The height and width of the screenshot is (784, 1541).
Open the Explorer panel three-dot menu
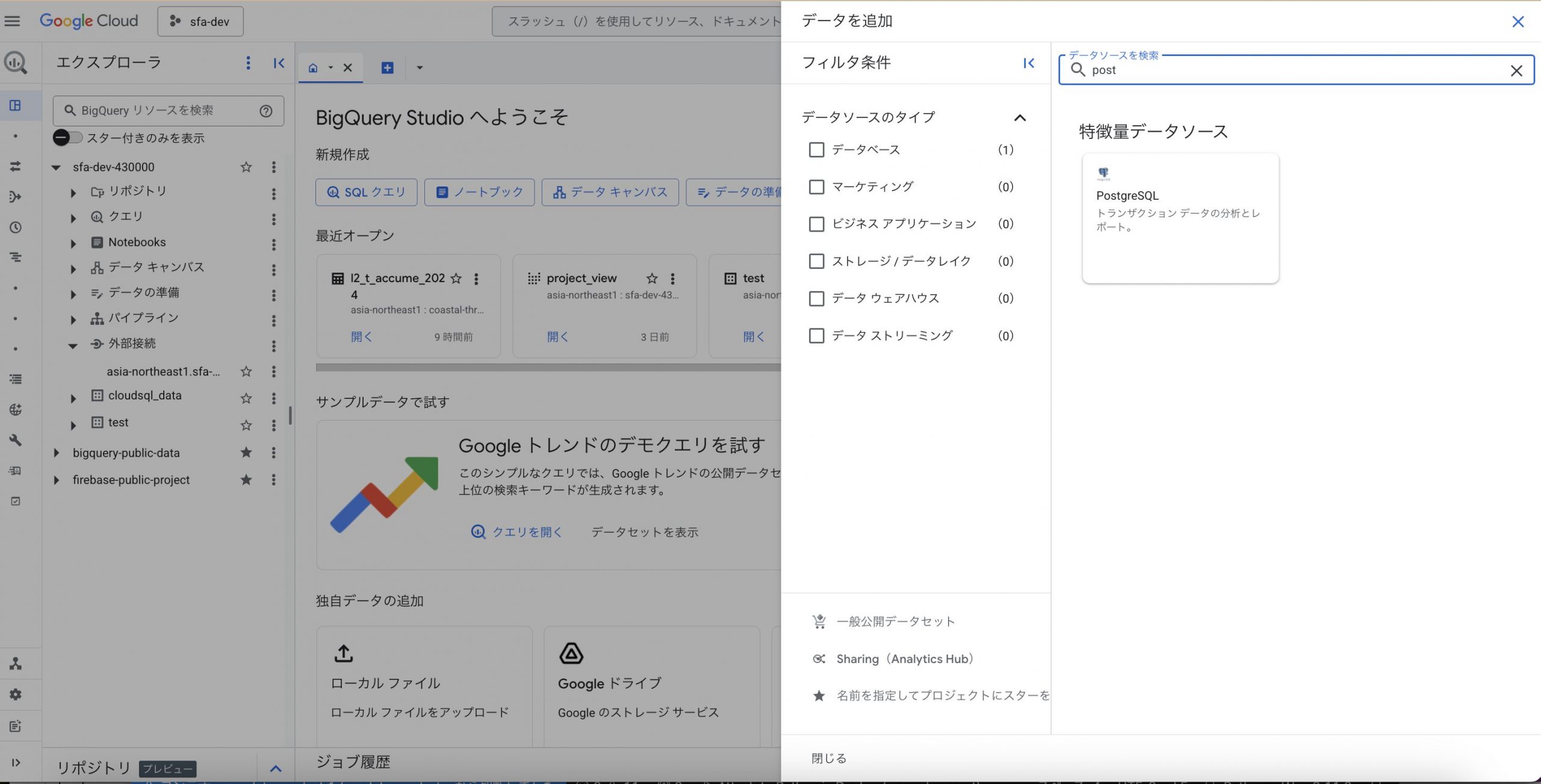[248, 63]
